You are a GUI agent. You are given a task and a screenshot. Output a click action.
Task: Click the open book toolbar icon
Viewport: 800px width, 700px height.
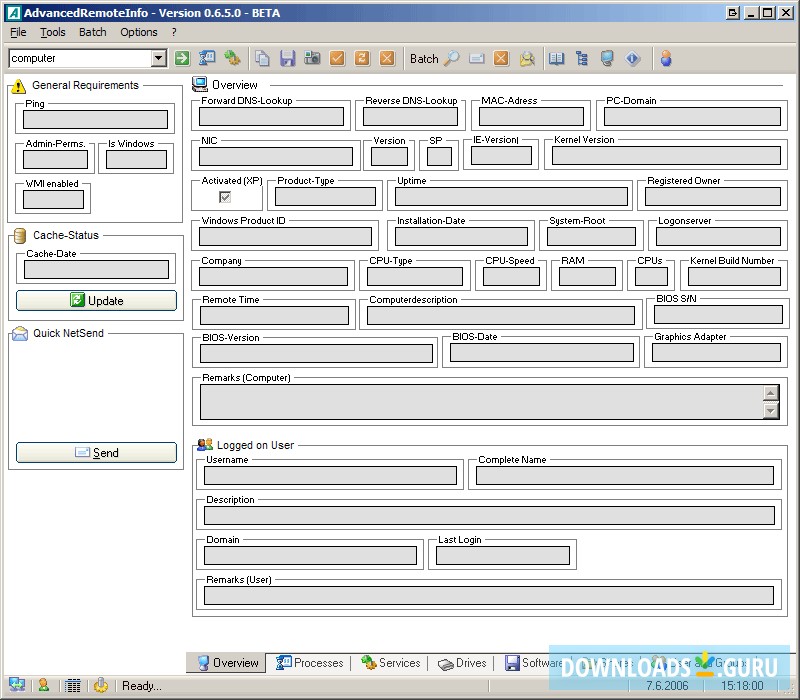(x=557, y=58)
